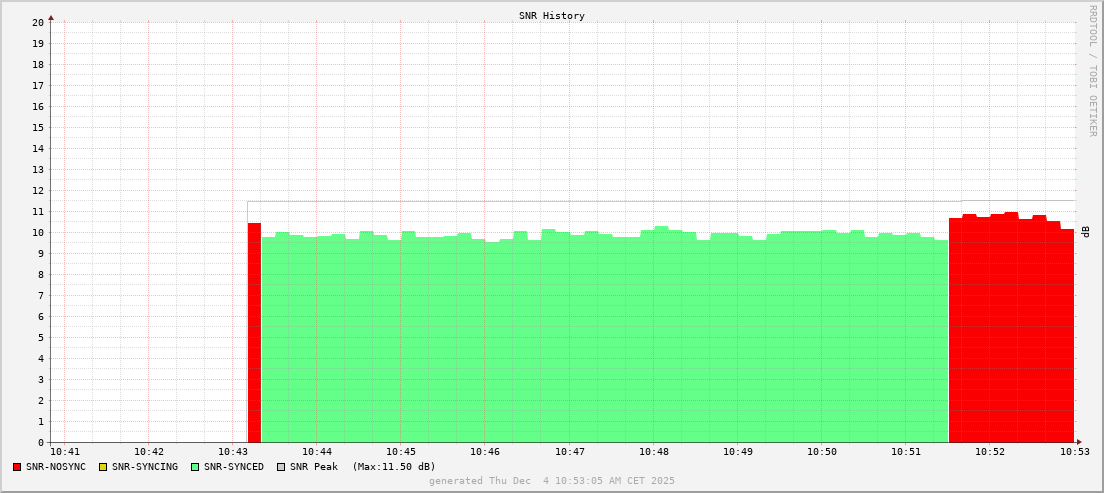
Task: Click the 10:41 time axis label
Action: pyautogui.click(x=64, y=452)
